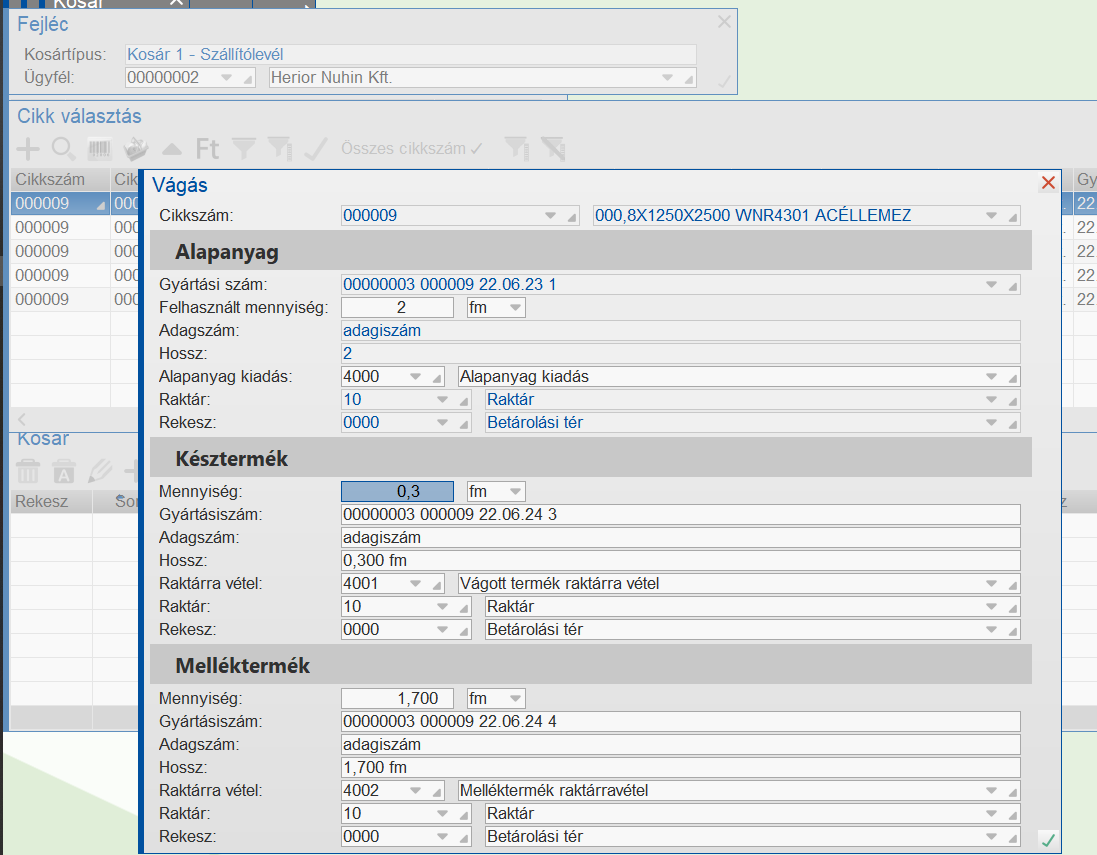Open the Felhasznált mennyiség unit dropdown

coord(516,308)
